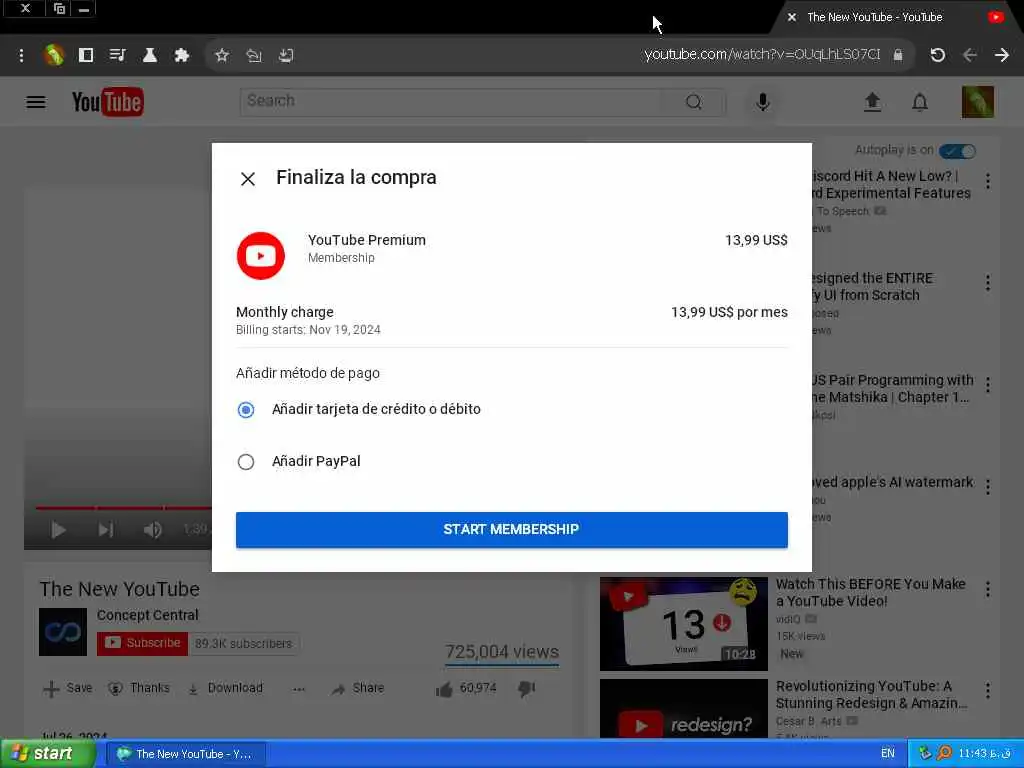Click the search magnifier button
Image resolution: width=1024 pixels, height=768 pixels.
click(x=694, y=102)
